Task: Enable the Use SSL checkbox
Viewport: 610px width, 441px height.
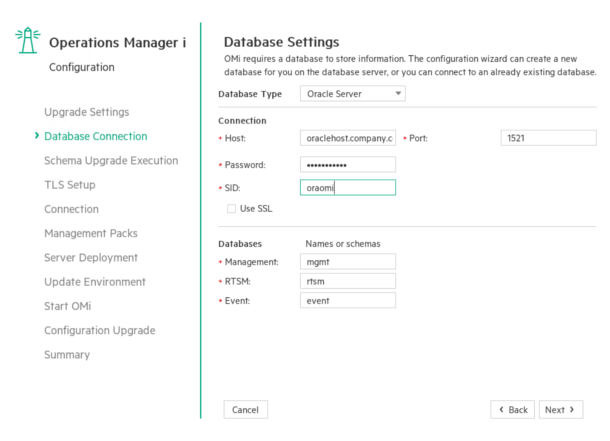Action: pos(231,209)
